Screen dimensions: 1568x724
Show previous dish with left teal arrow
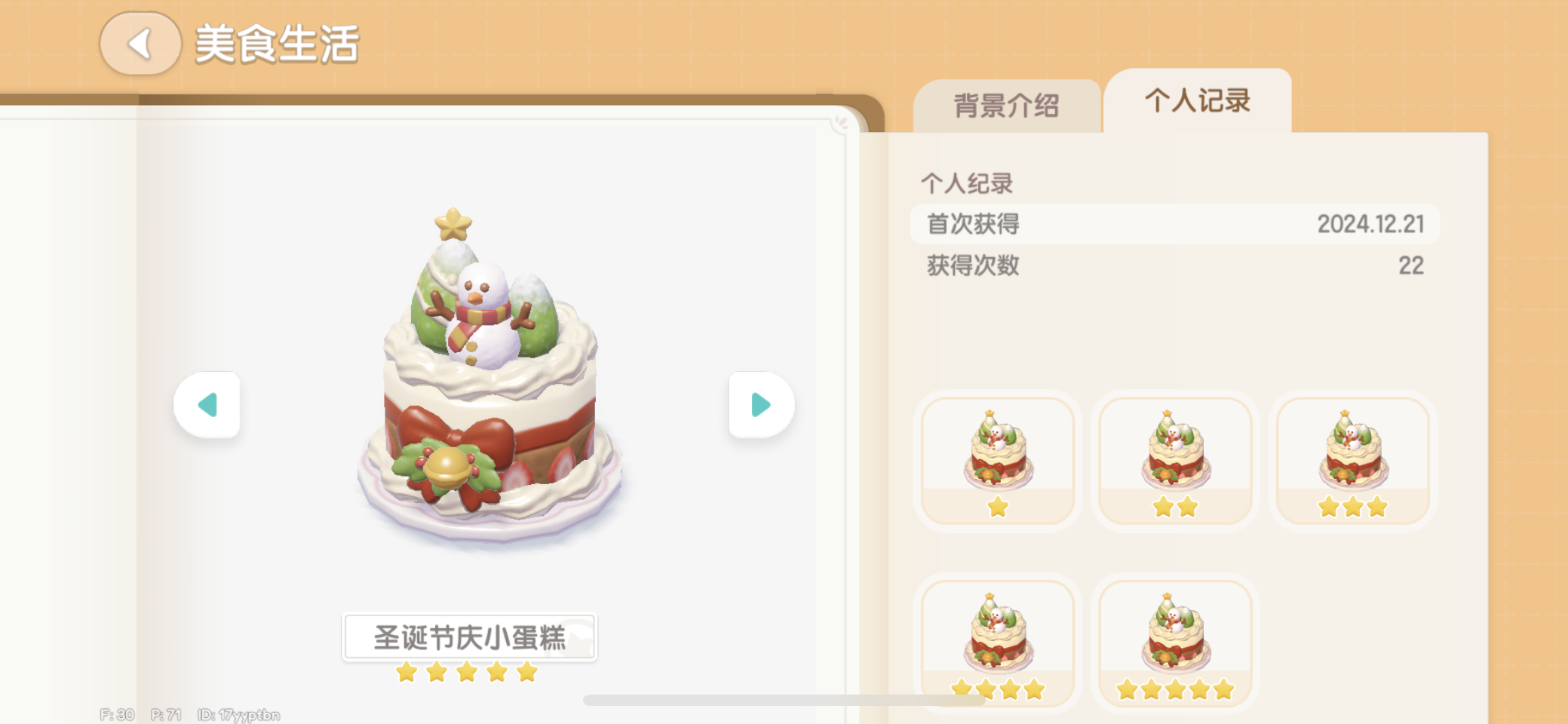pos(207,405)
